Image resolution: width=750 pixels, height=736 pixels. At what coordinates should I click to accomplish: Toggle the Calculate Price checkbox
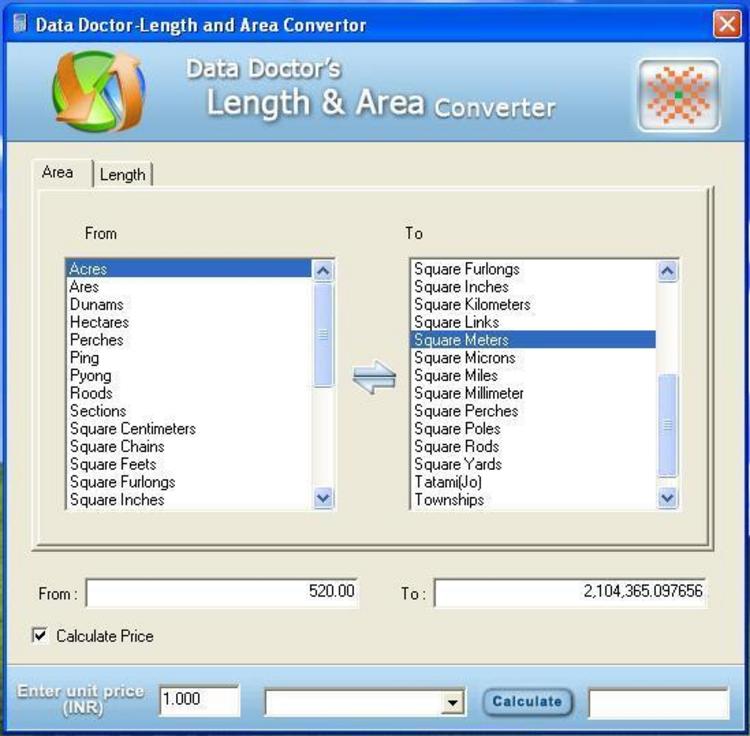(40, 636)
